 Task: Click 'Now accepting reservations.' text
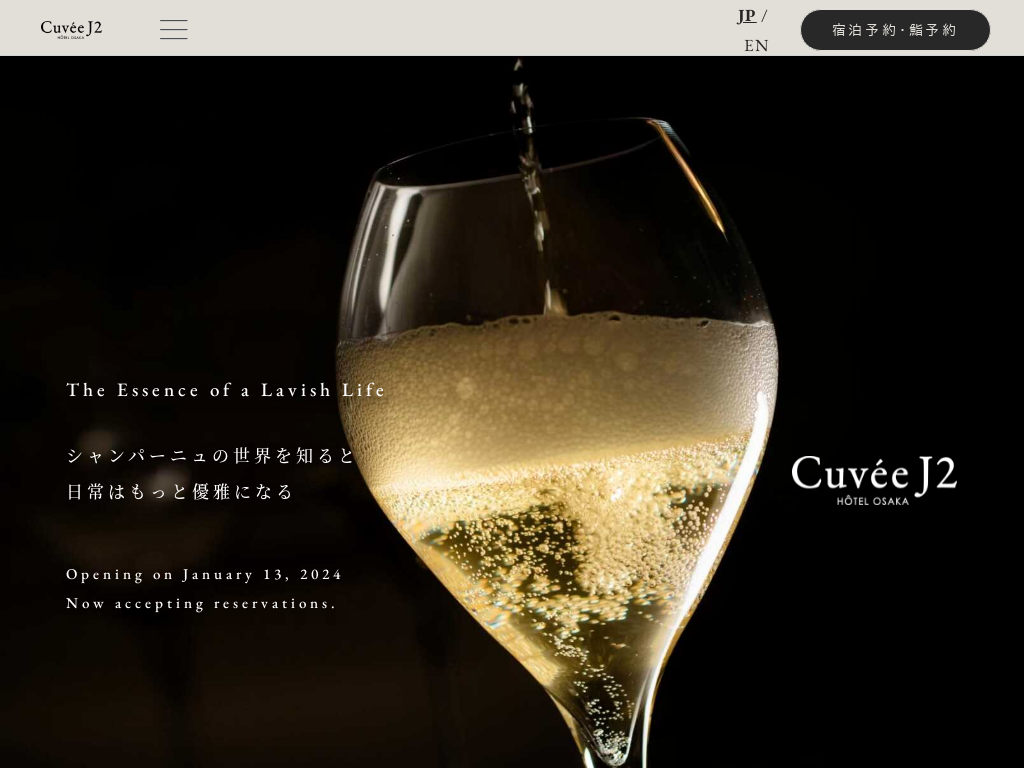point(201,603)
